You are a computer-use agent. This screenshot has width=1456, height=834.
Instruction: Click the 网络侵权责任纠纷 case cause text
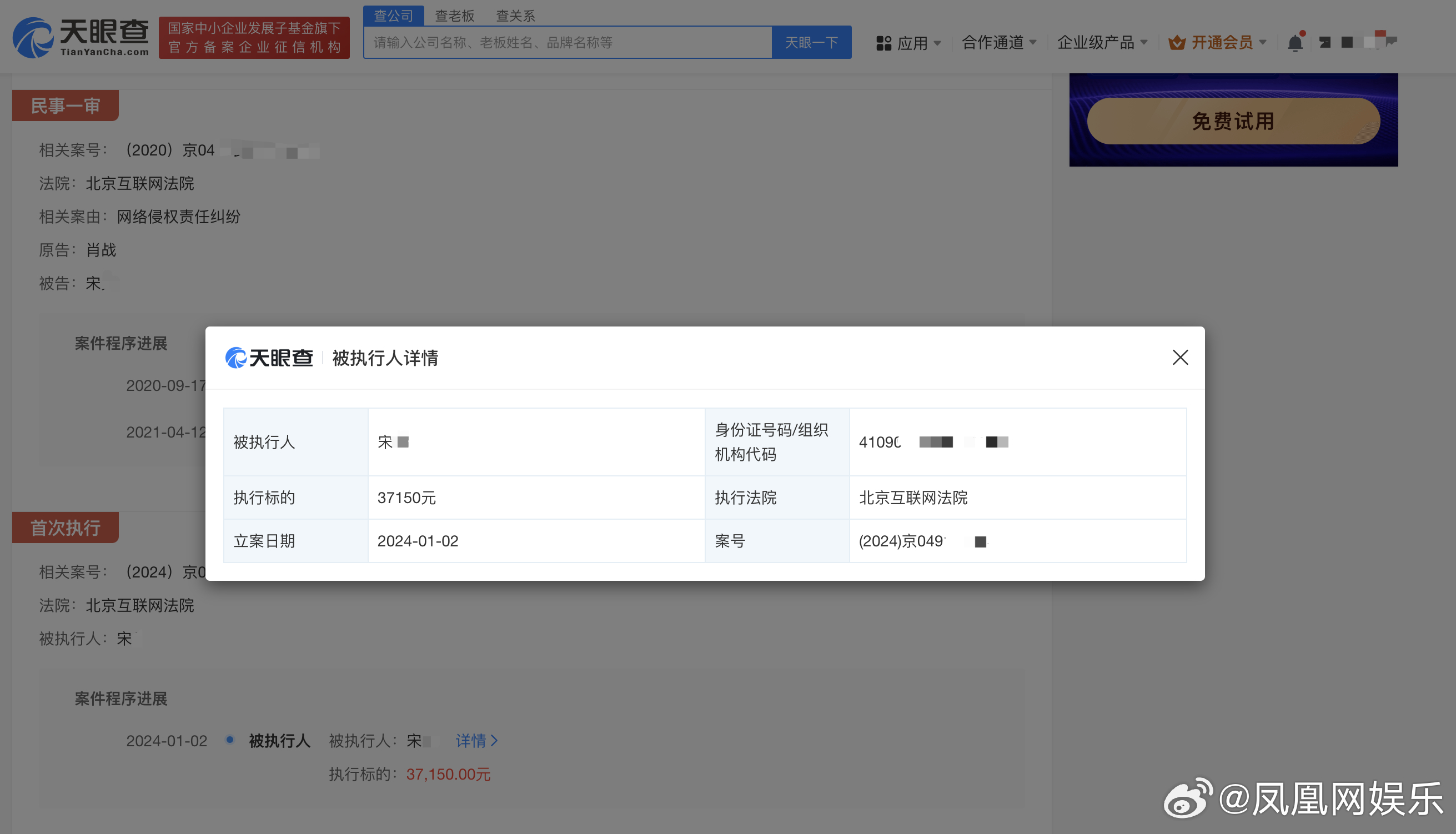[179, 217]
